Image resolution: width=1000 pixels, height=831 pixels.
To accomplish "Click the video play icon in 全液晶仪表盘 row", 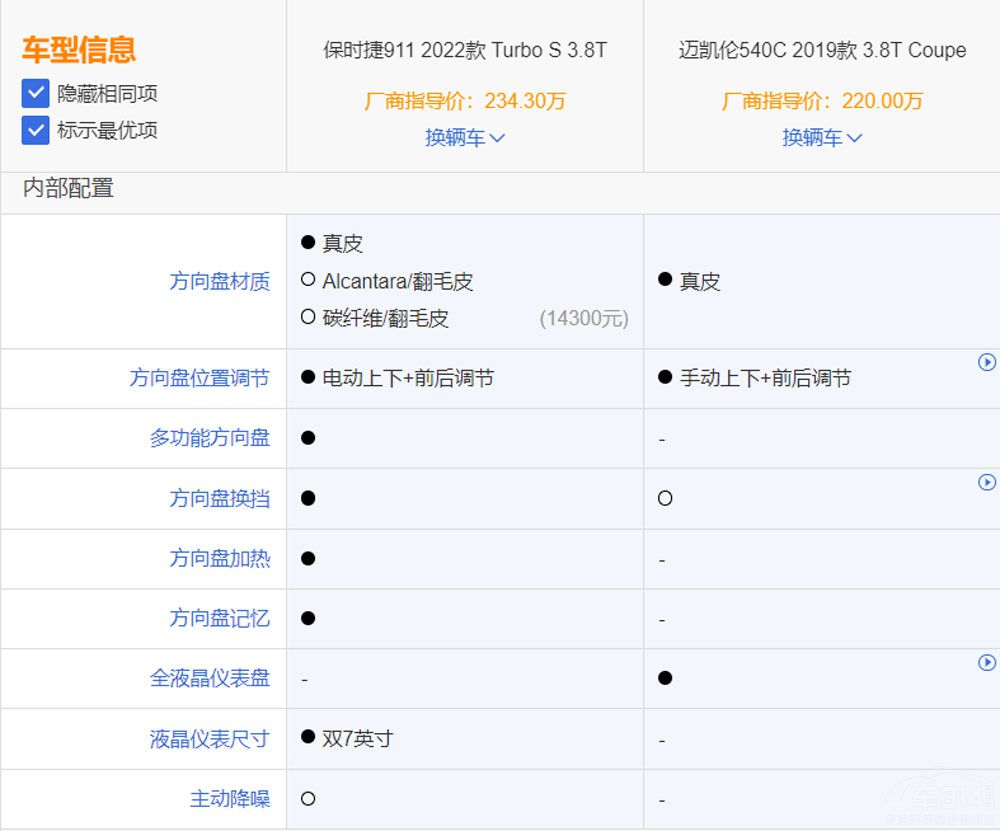I will click(987, 663).
